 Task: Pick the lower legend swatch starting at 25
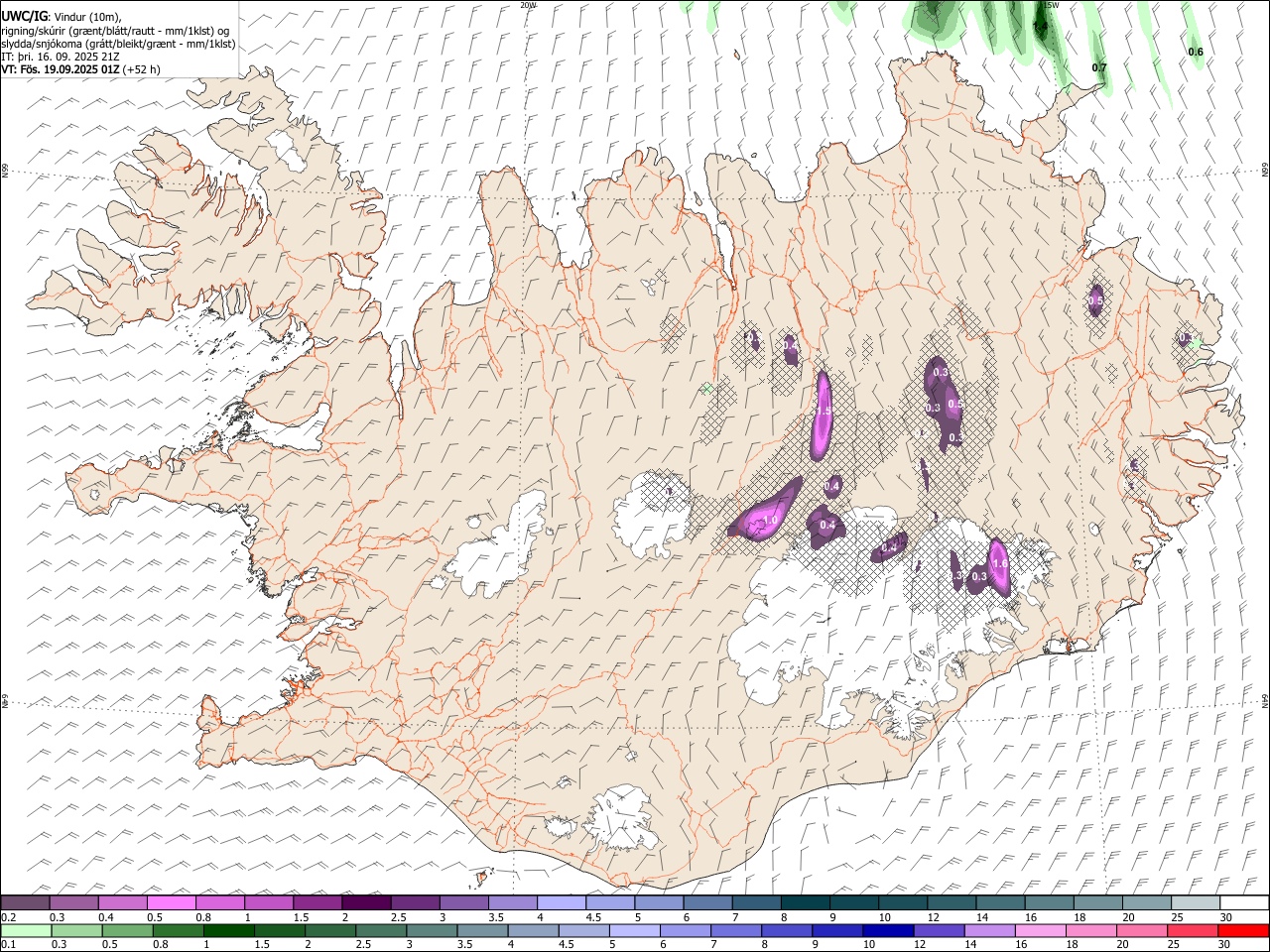[1192, 931]
